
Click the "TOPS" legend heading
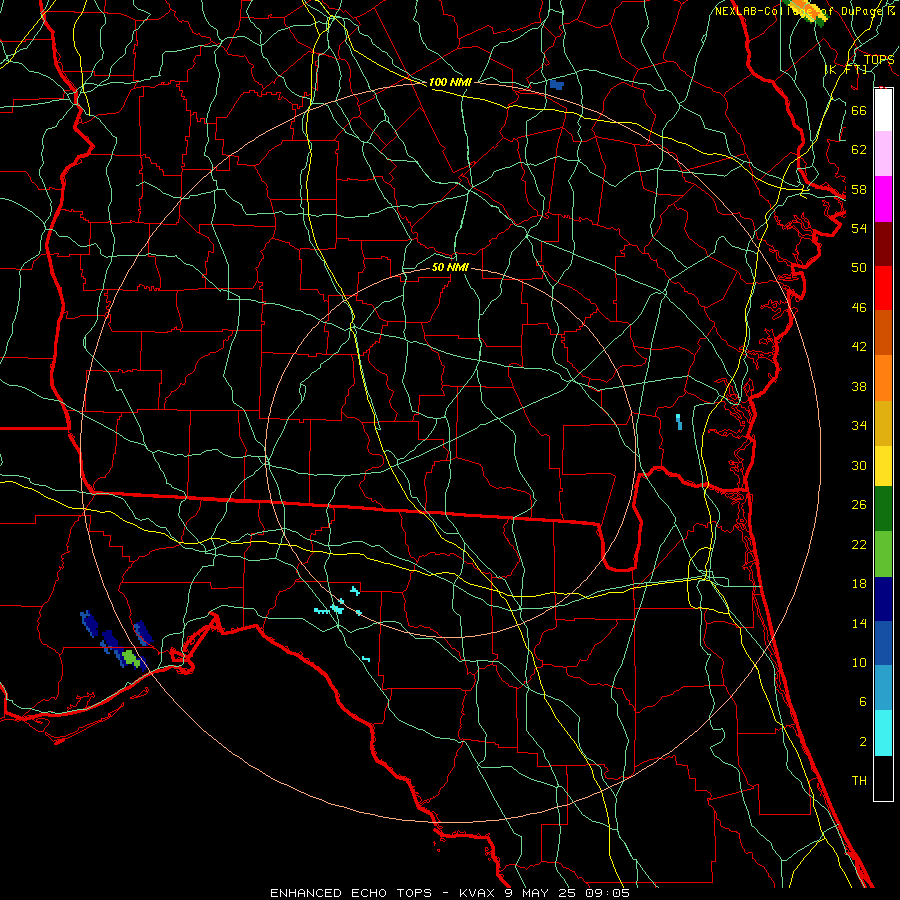pyautogui.click(x=879, y=60)
